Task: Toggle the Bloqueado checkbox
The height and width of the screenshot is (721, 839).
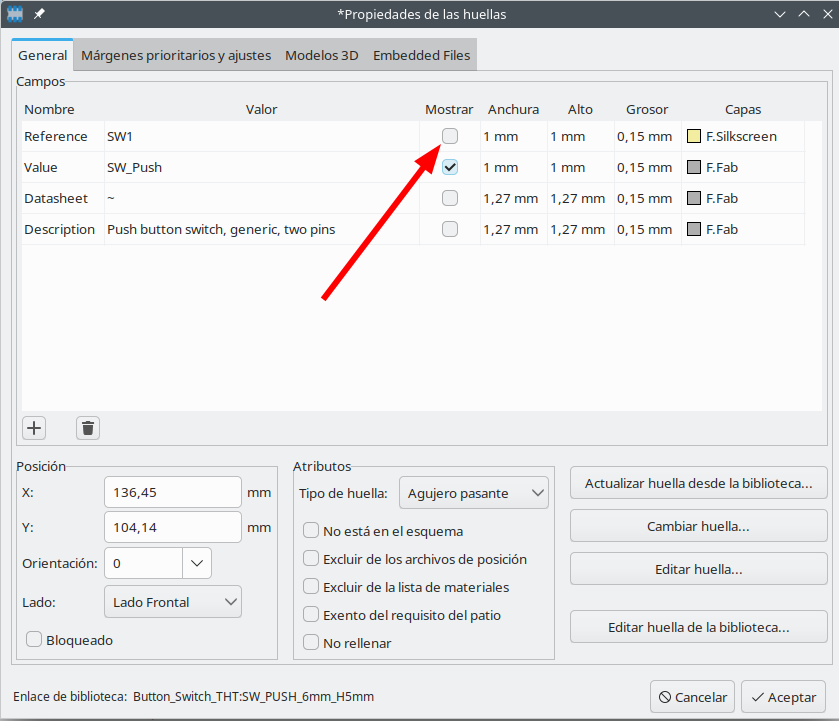Action: pyautogui.click(x=34, y=639)
